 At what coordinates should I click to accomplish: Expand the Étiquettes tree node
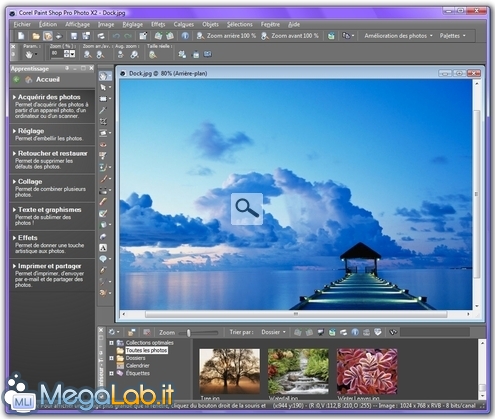point(111,373)
